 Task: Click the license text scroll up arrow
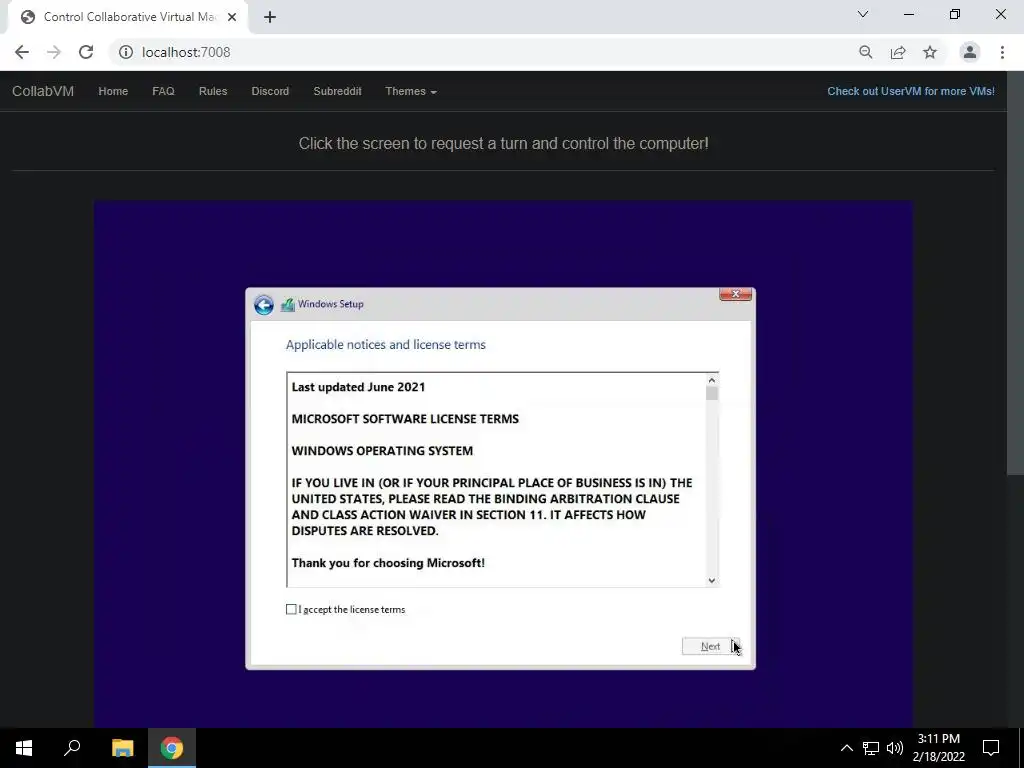click(x=712, y=380)
